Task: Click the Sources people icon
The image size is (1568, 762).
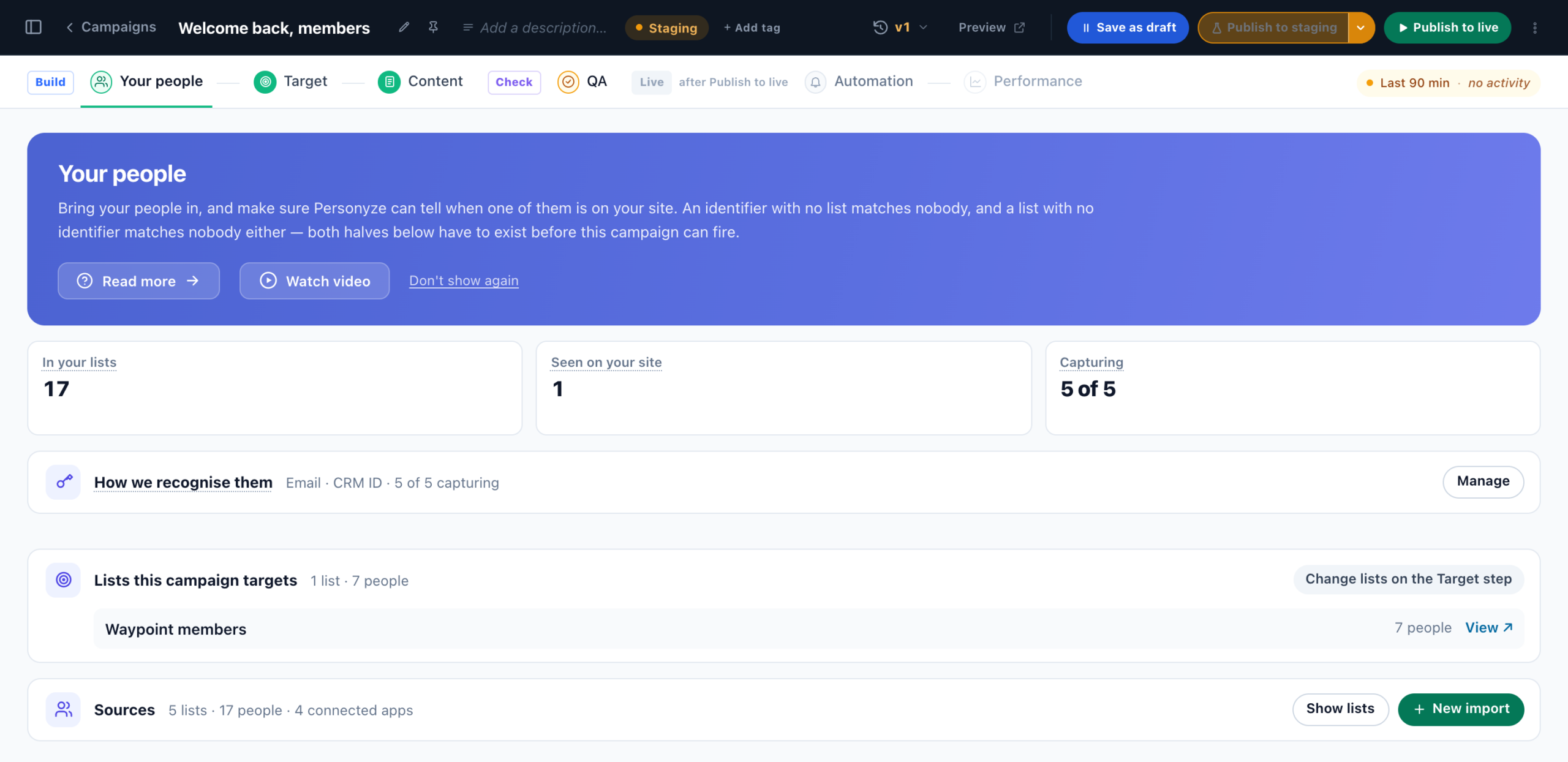Action: click(x=64, y=709)
